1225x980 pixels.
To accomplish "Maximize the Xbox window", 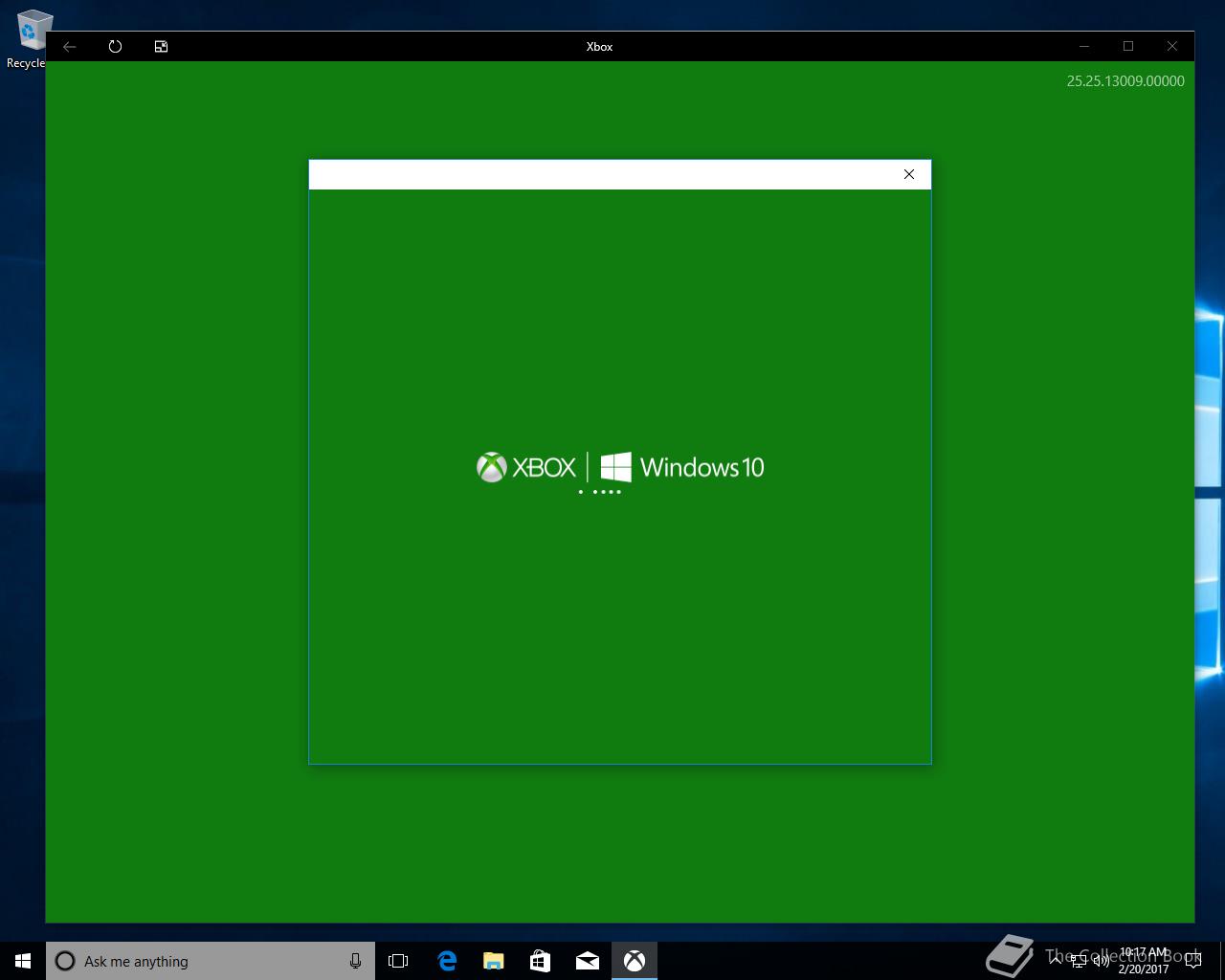I will 1128,46.
